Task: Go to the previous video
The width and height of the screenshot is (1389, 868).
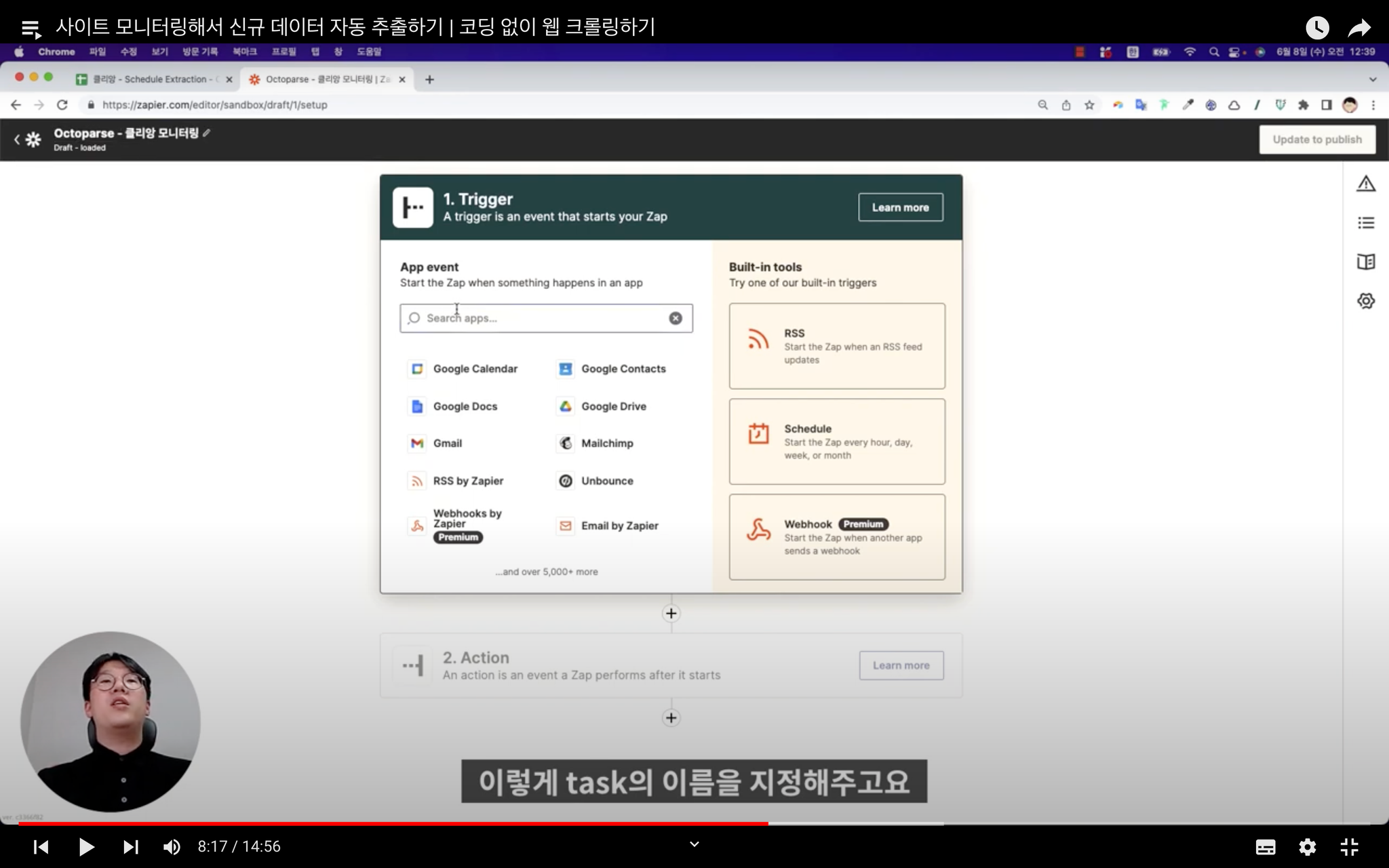Action: tap(41, 847)
